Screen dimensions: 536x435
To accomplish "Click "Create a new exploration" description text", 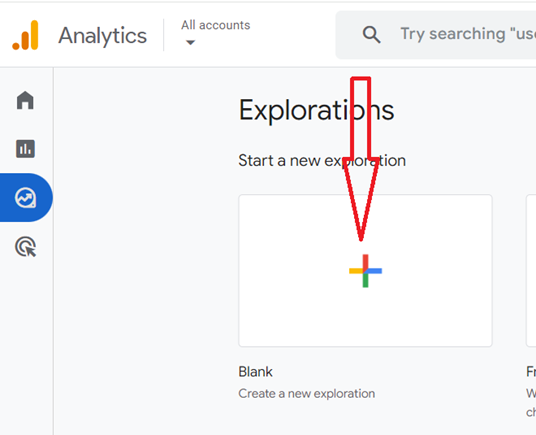I will click(307, 394).
